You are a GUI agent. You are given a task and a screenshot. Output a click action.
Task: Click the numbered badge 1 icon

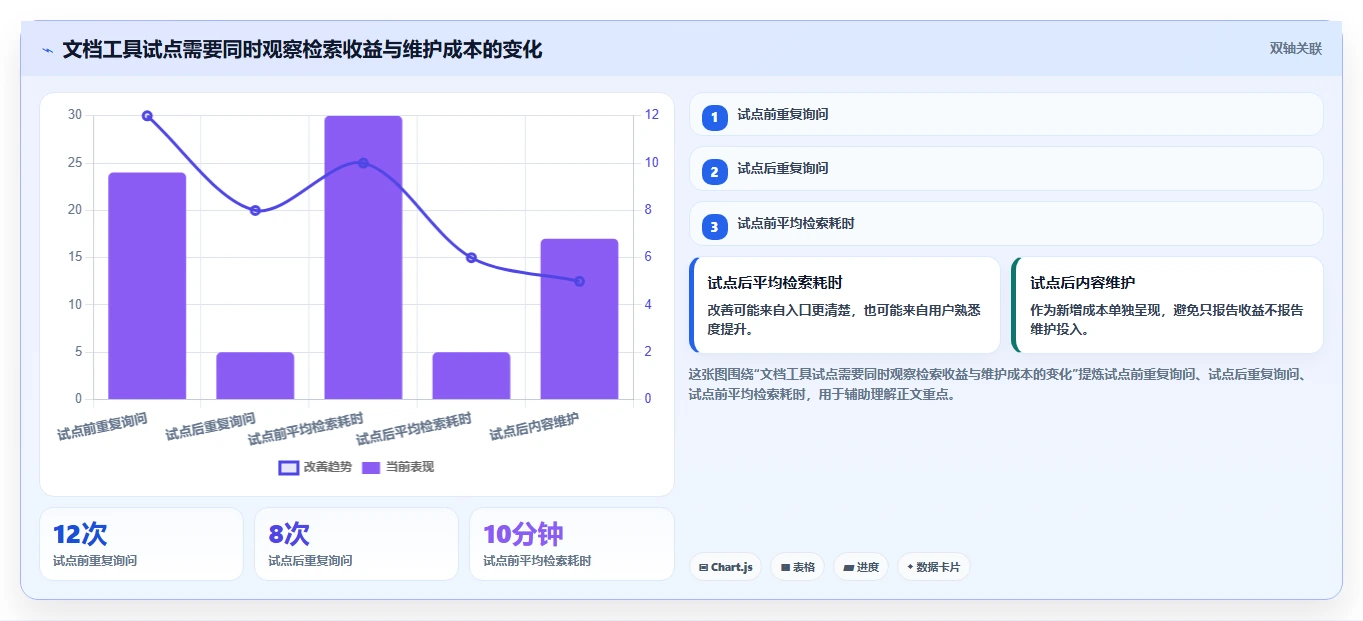pyautogui.click(x=714, y=118)
